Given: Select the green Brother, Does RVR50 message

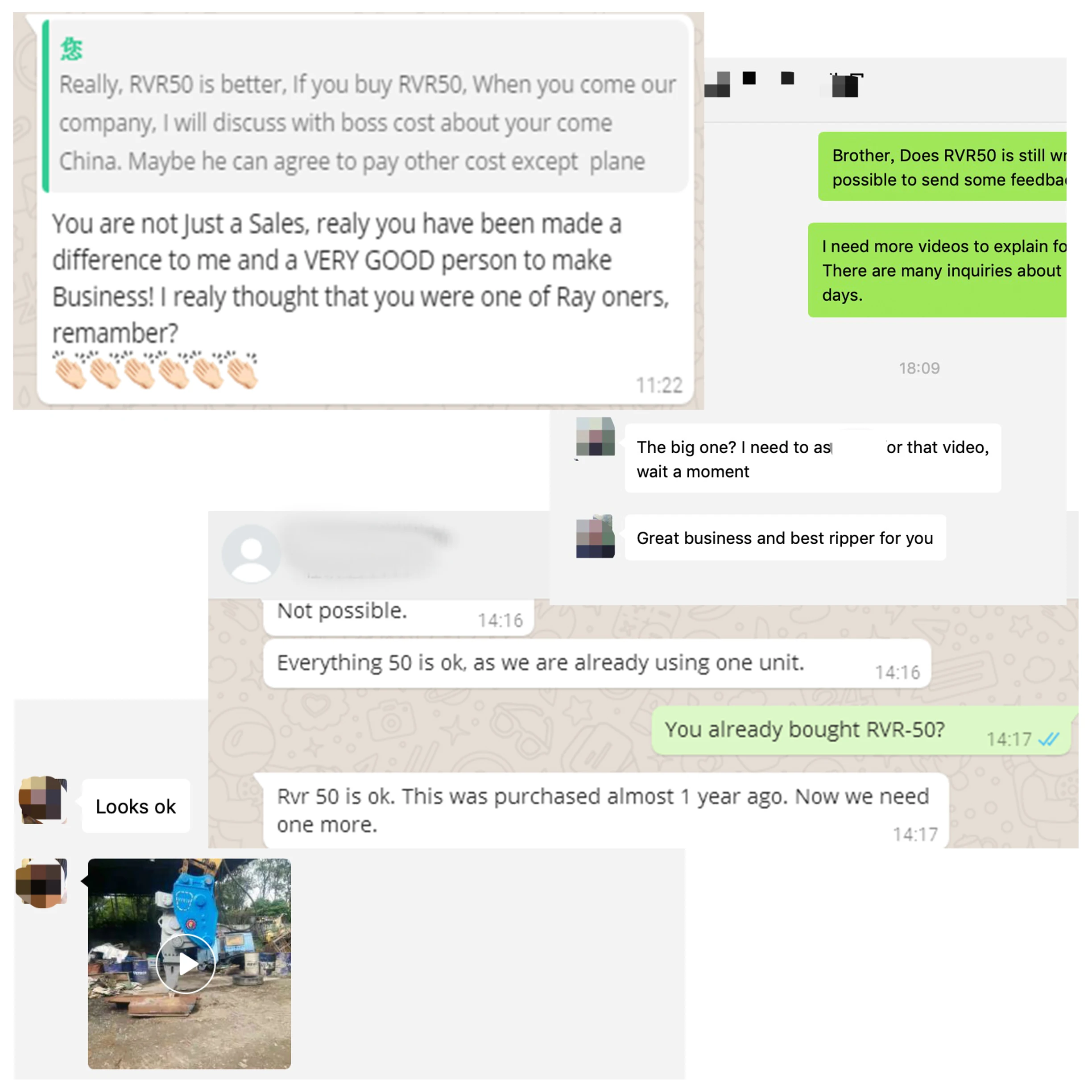Looking at the screenshot, I should [x=942, y=167].
